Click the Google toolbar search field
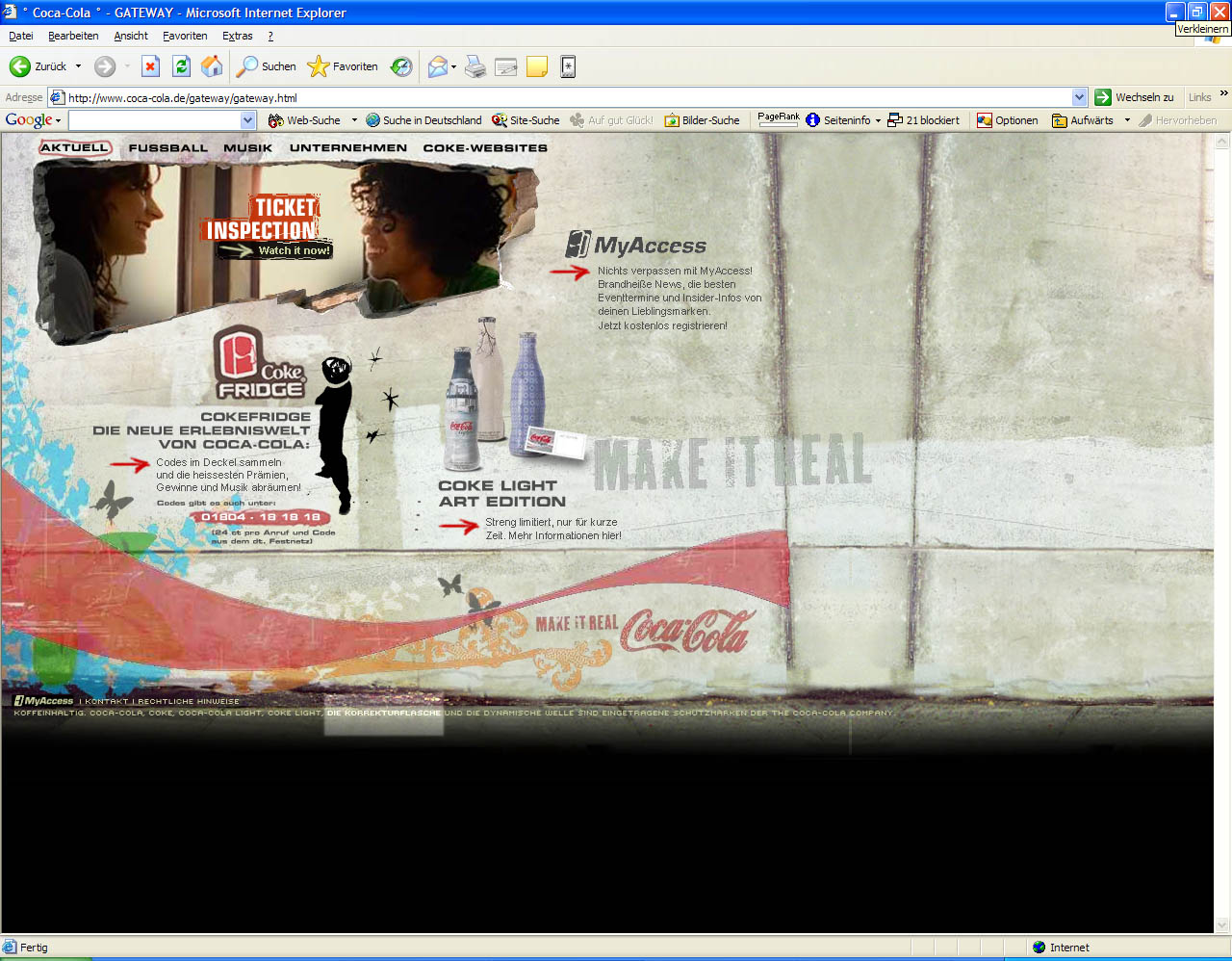Viewport: 1232px width, 961px height. (x=154, y=120)
